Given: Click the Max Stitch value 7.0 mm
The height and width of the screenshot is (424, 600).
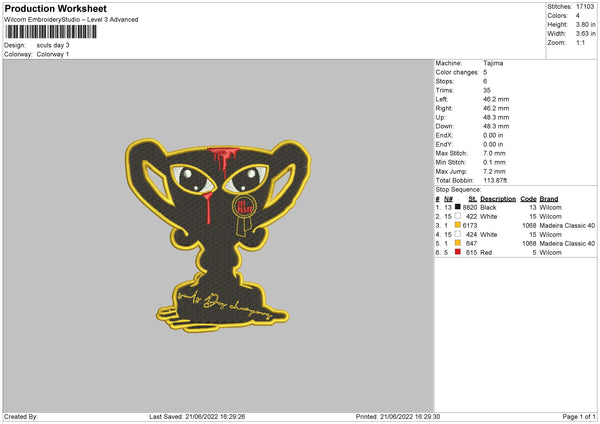Looking at the screenshot, I should click(494, 153).
